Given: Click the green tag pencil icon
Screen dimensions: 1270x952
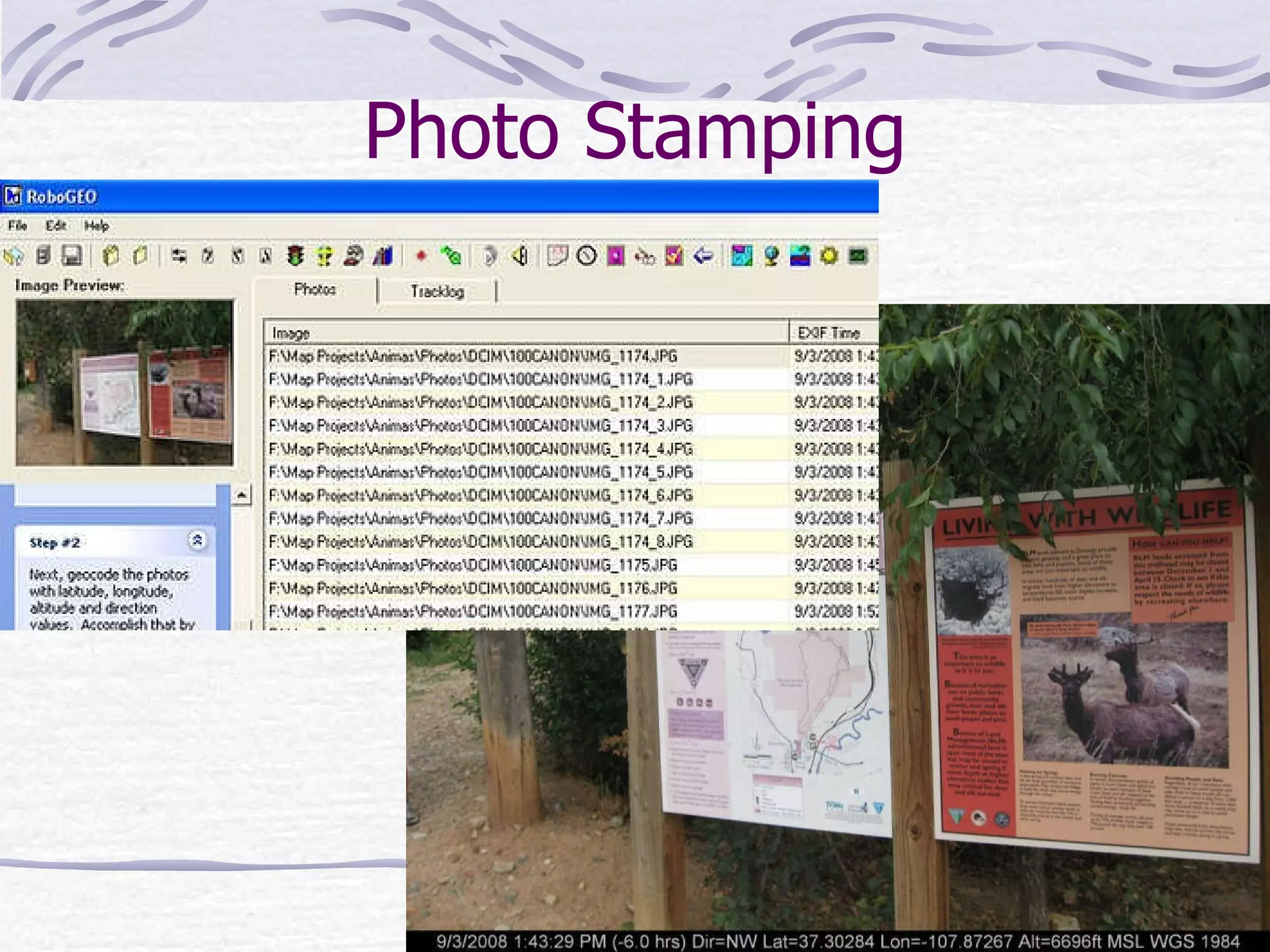Looking at the screenshot, I should pyautogui.click(x=451, y=255).
